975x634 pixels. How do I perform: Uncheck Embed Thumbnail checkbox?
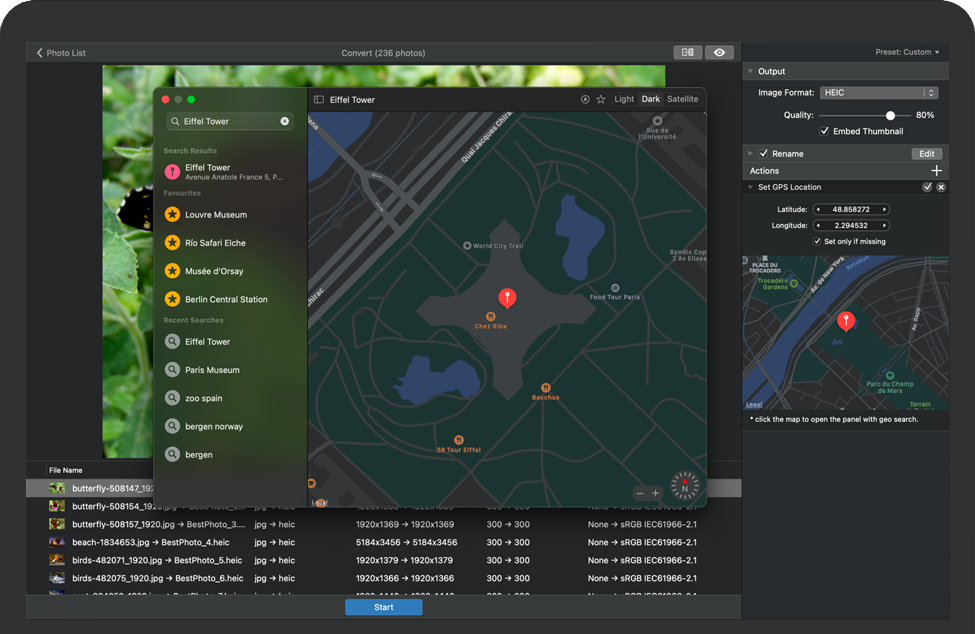point(824,131)
